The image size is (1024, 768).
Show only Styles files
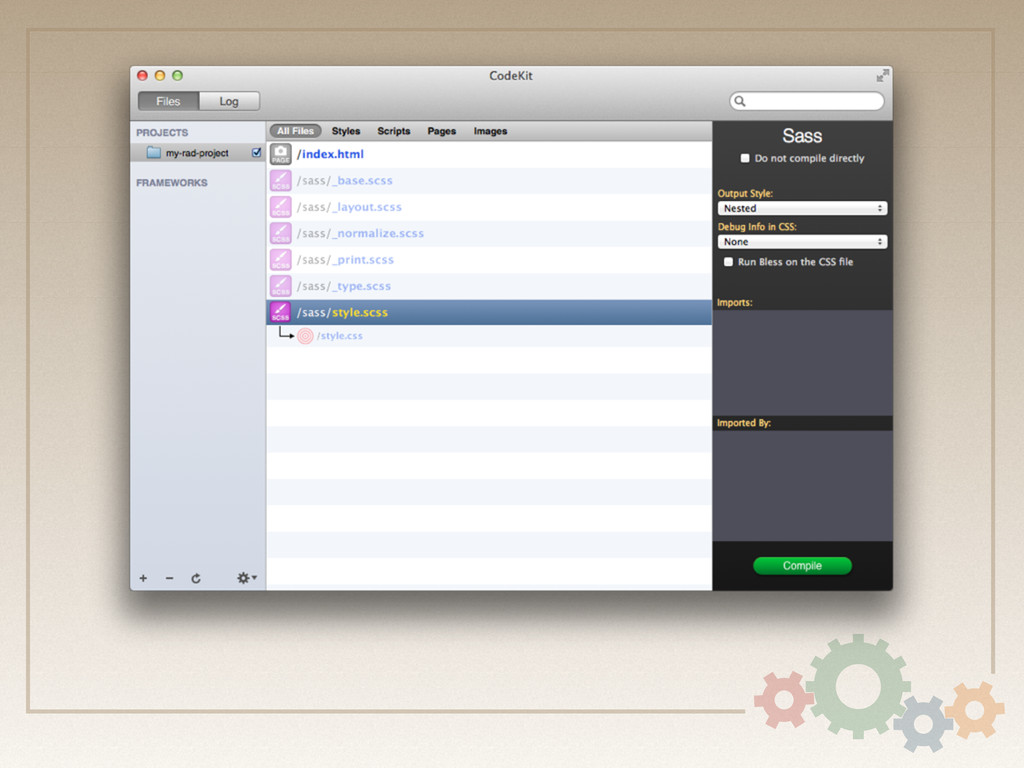click(x=346, y=131)
